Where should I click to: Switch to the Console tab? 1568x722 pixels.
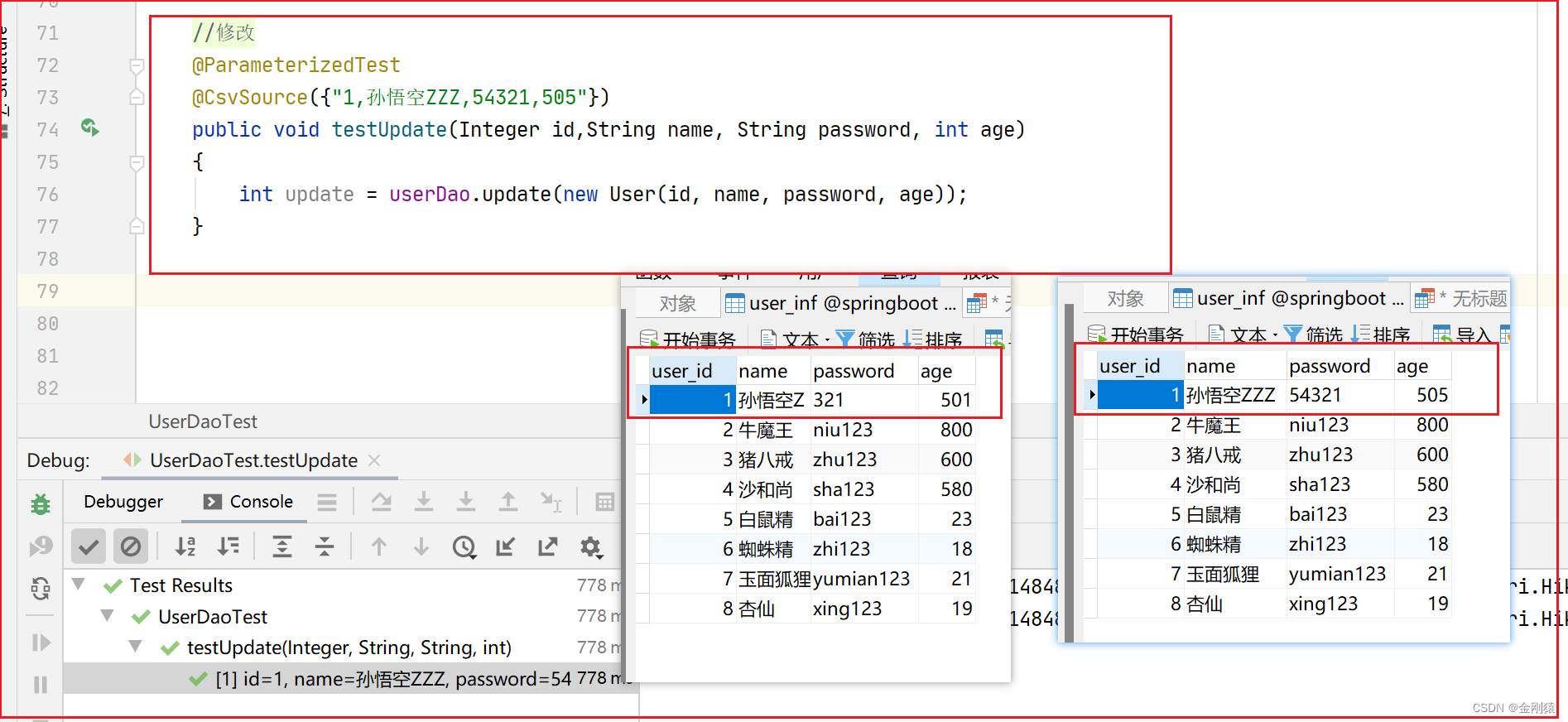248,502
